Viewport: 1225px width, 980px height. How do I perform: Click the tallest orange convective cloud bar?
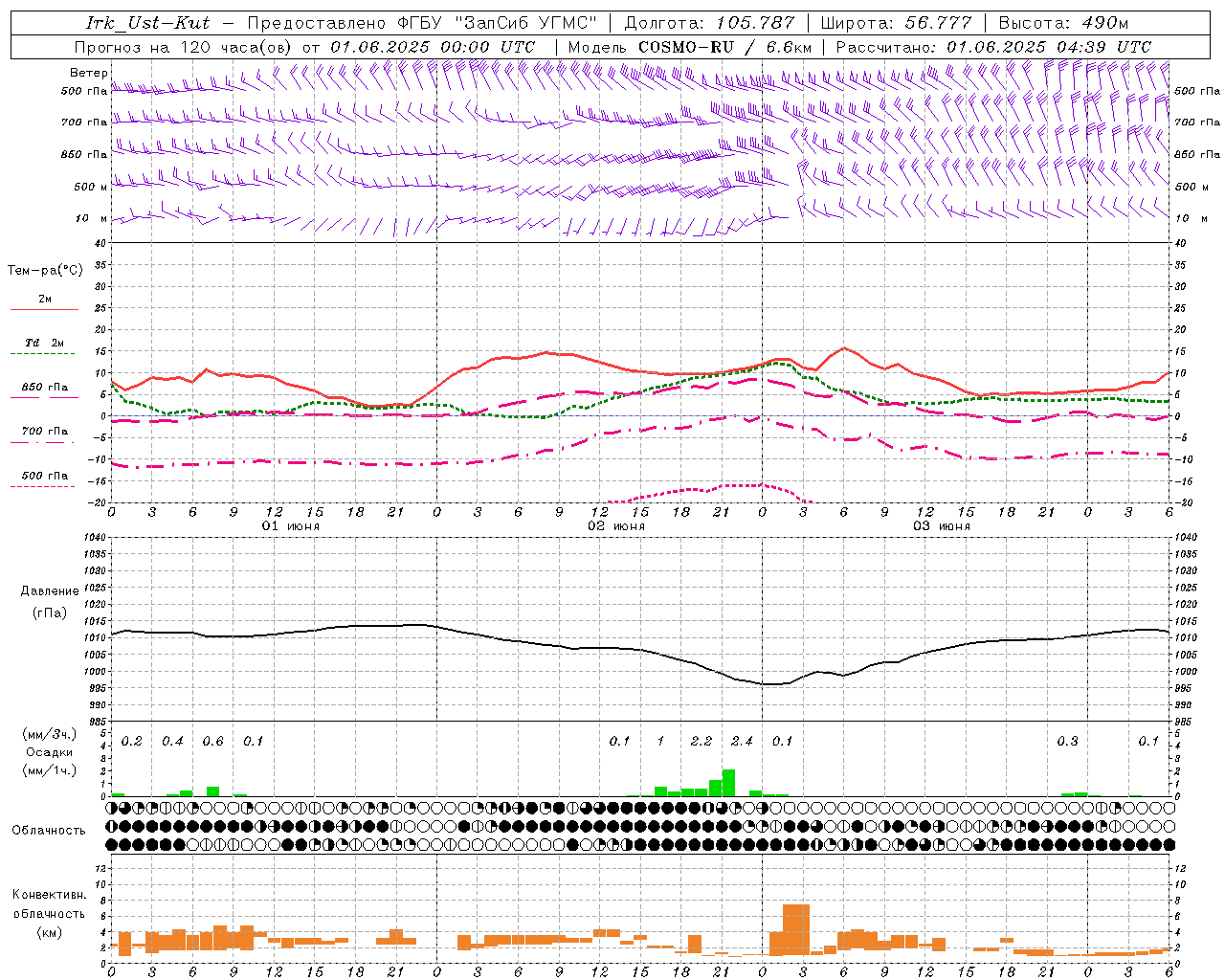(x=796, y=929)
